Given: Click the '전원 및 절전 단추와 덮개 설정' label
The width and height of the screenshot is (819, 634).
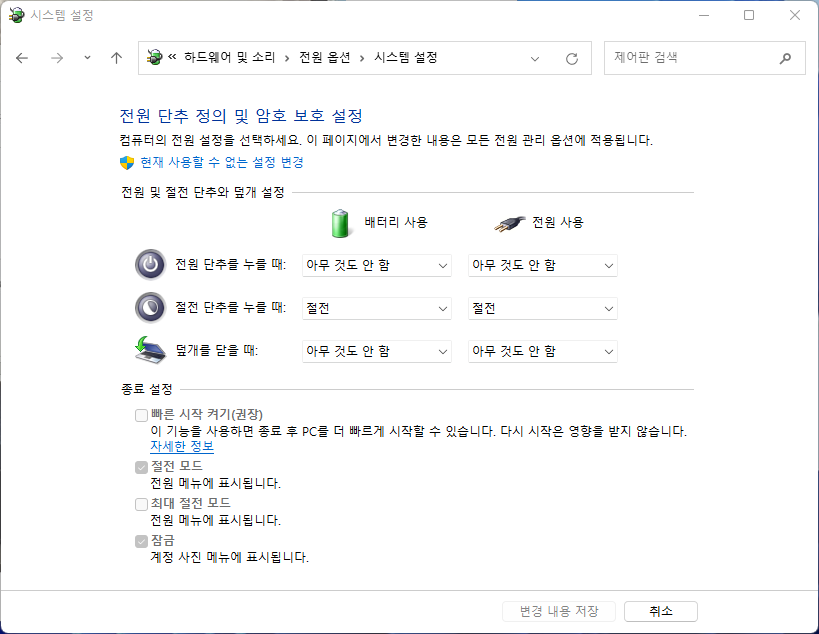Looking at the screenshot, I should tap(203, 192).
